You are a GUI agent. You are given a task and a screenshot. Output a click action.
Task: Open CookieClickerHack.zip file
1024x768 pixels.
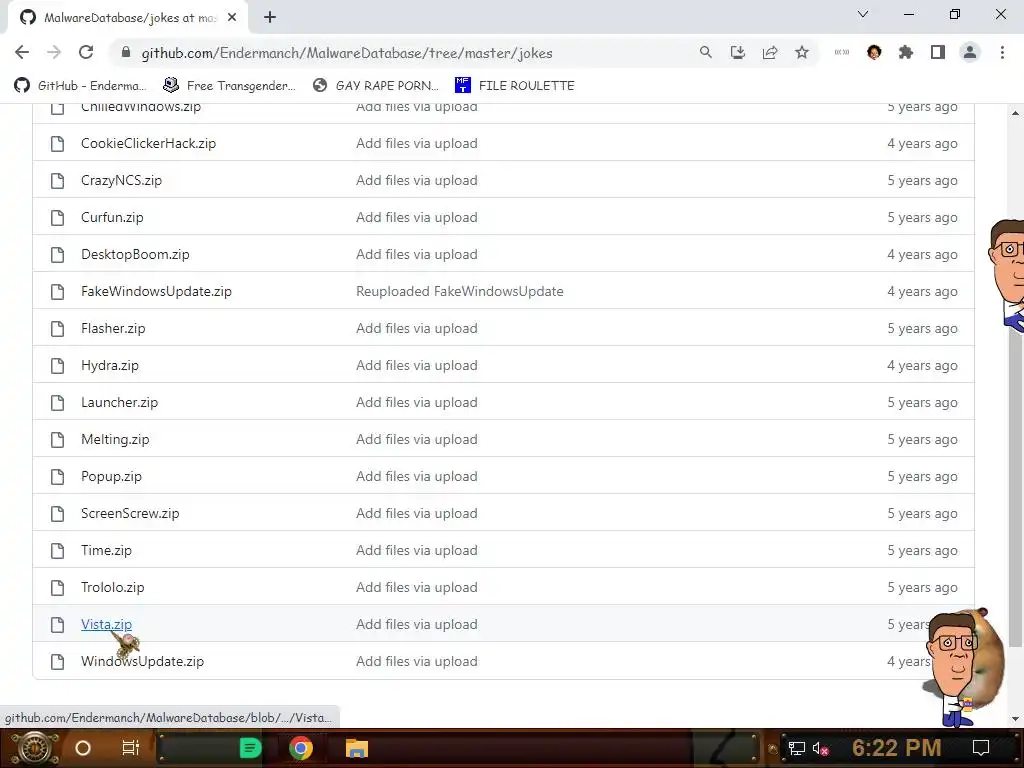pos(148,144)
